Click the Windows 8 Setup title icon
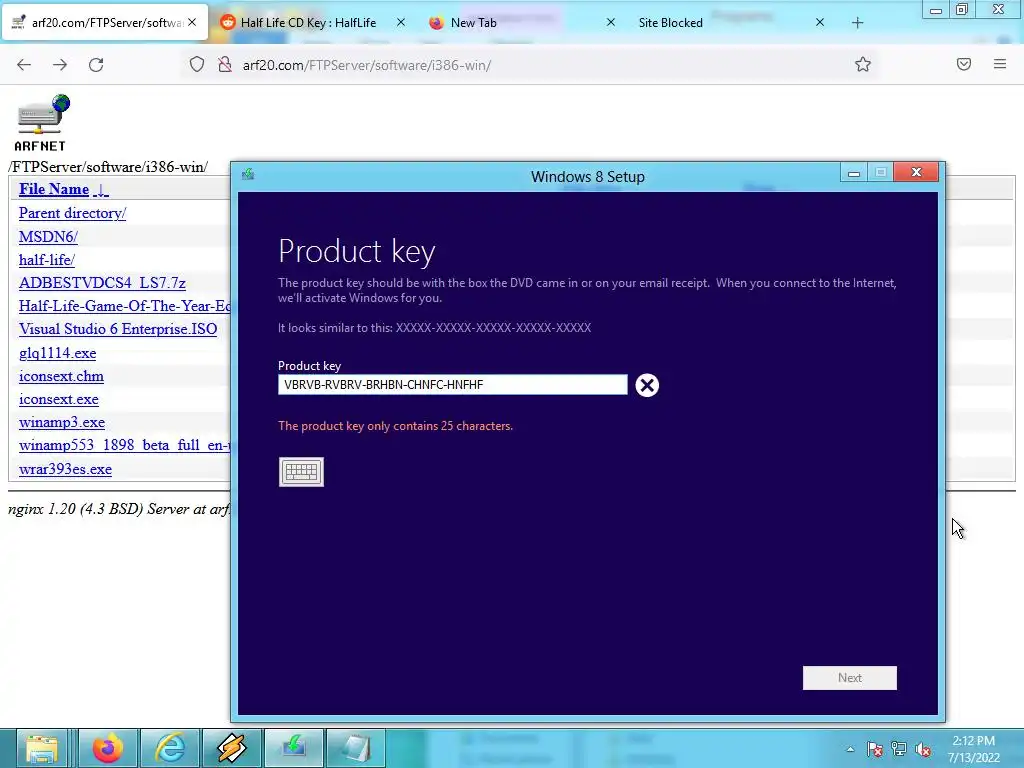1024x768 pixels. coord(248,174)
